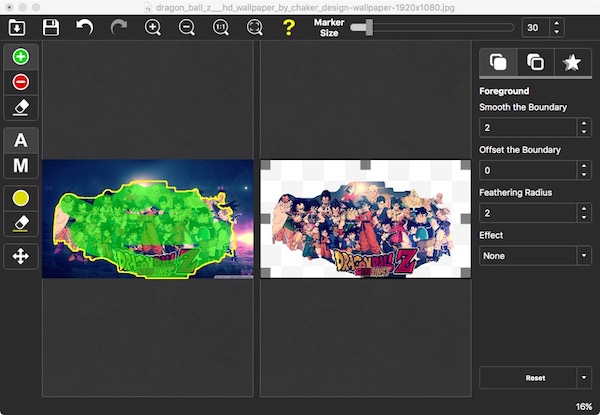Image resolution: width=600 pixels, height=415 pixels.
Task: Select green plus foreground marker tool
Action: point(21,57)
